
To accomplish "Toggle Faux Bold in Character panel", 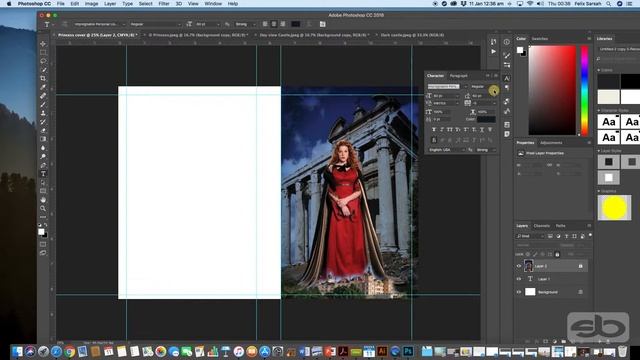I will tap(433, 129).
